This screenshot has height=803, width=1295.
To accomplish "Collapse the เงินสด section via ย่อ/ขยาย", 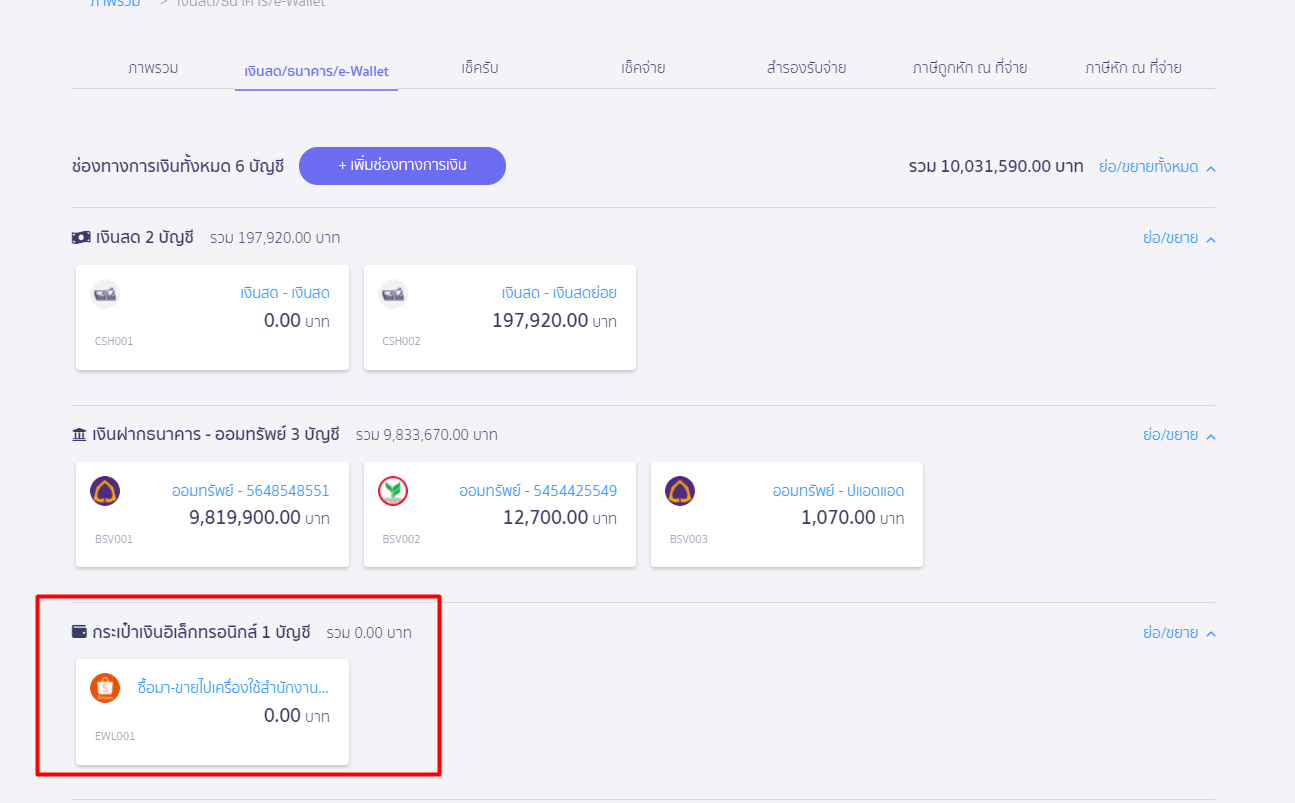I will tap(1179, 238).
